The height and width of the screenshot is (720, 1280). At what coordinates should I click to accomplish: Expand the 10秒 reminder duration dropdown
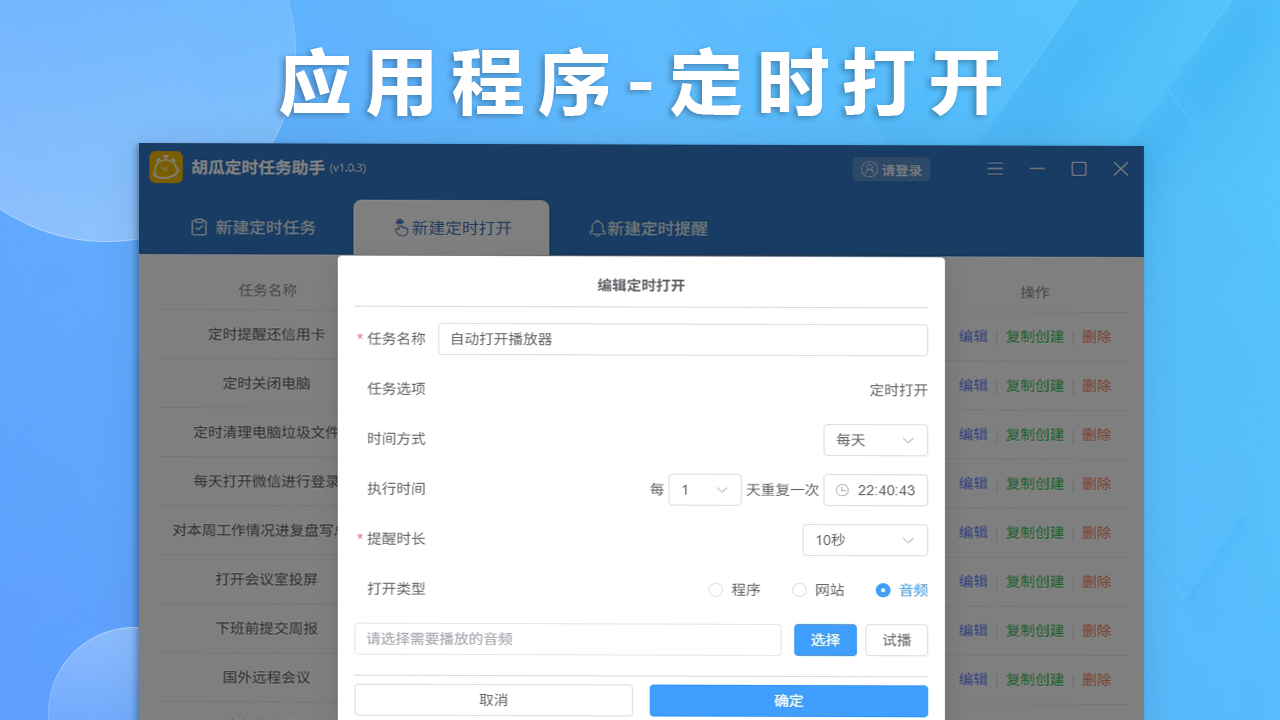pos(866,540)
